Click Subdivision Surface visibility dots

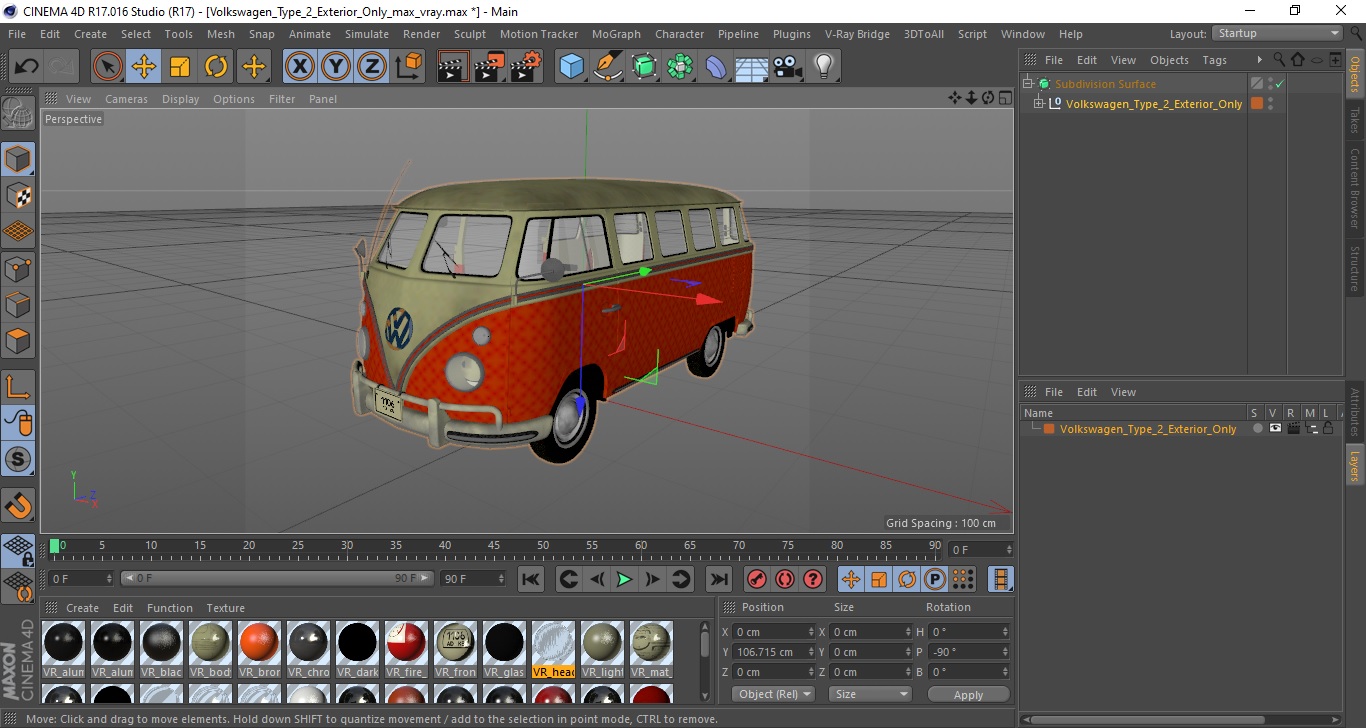[1270, 84]
